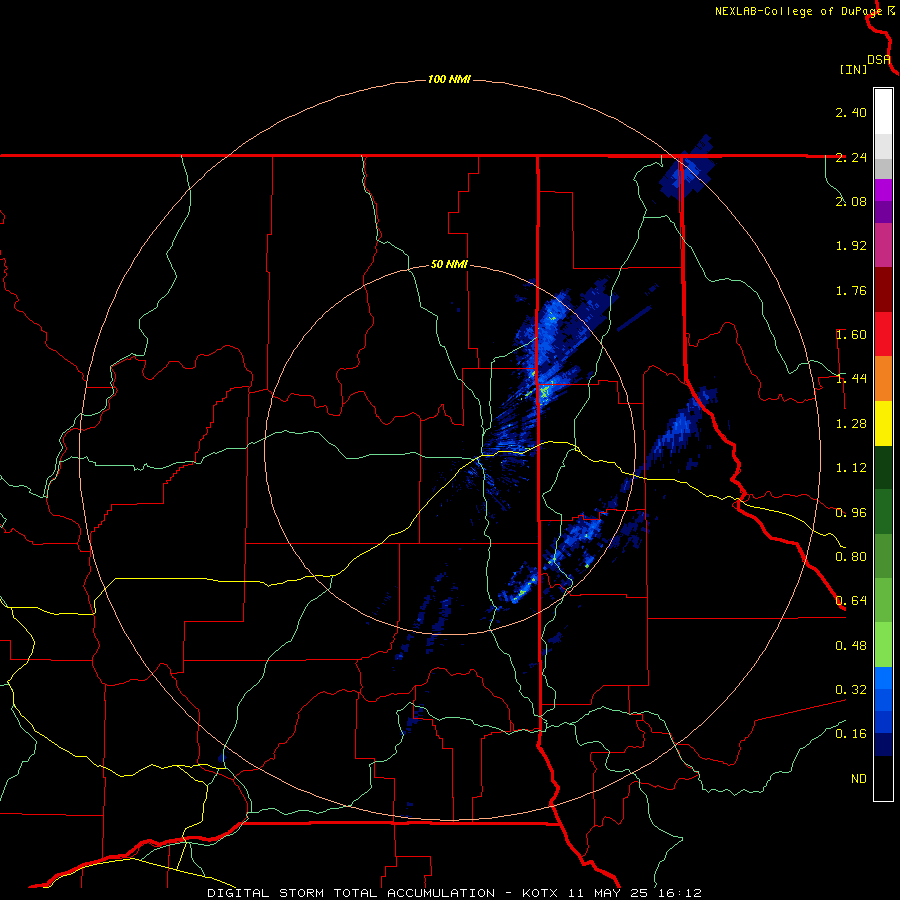900x900 pixels.
Task: Click the "2.24" legend value
Action: point(851,157)
